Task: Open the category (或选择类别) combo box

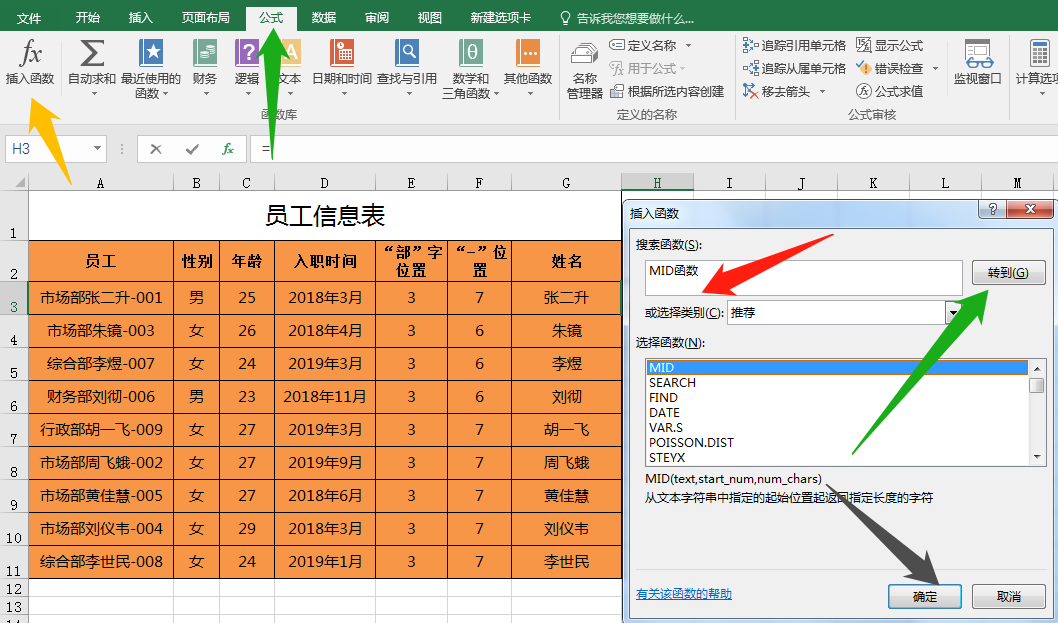Action: pos(843,313)
